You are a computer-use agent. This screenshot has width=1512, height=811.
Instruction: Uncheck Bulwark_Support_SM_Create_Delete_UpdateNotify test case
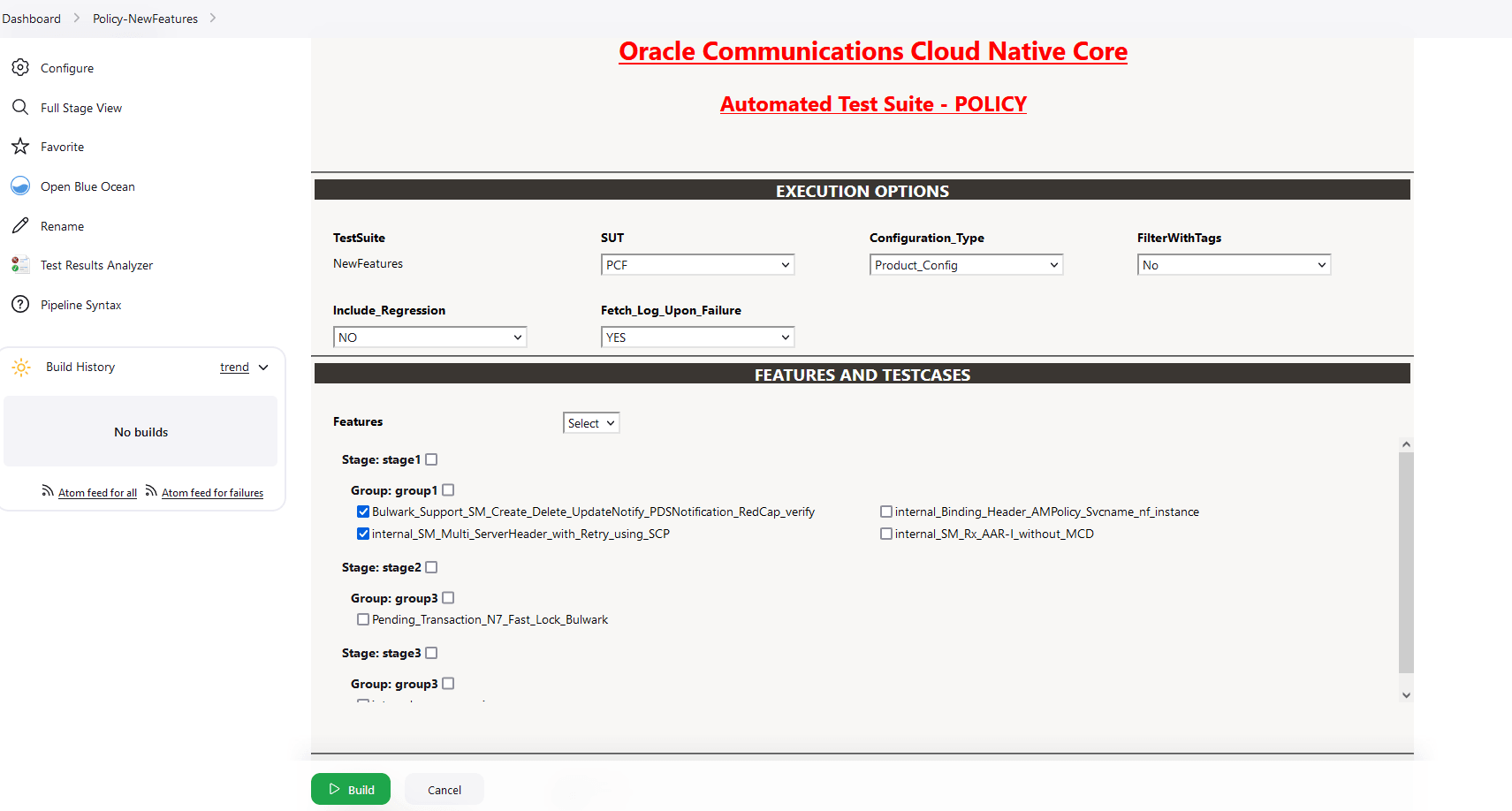point(363,512)
